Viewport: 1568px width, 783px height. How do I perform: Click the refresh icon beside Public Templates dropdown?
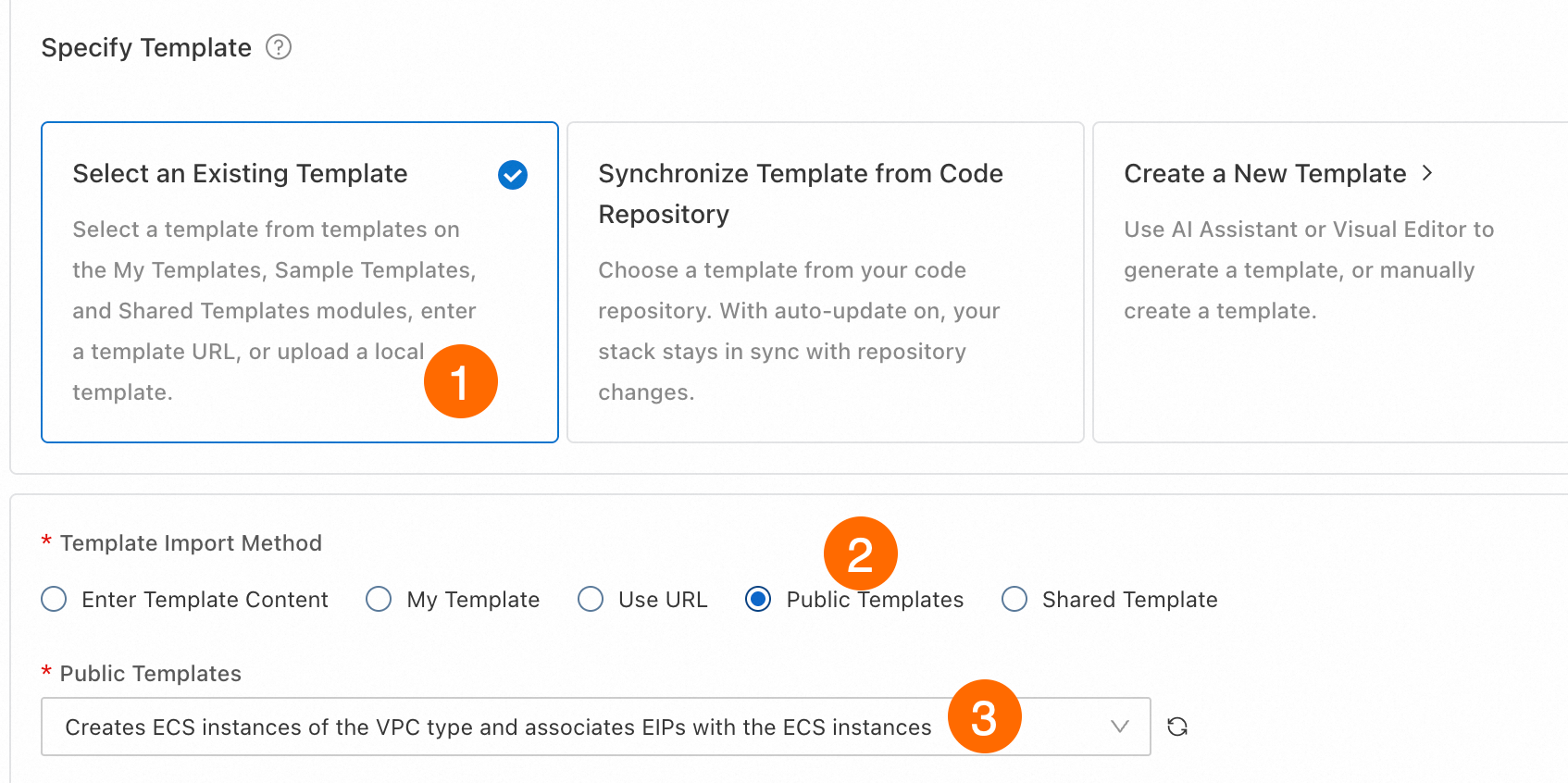point(1177,727)
